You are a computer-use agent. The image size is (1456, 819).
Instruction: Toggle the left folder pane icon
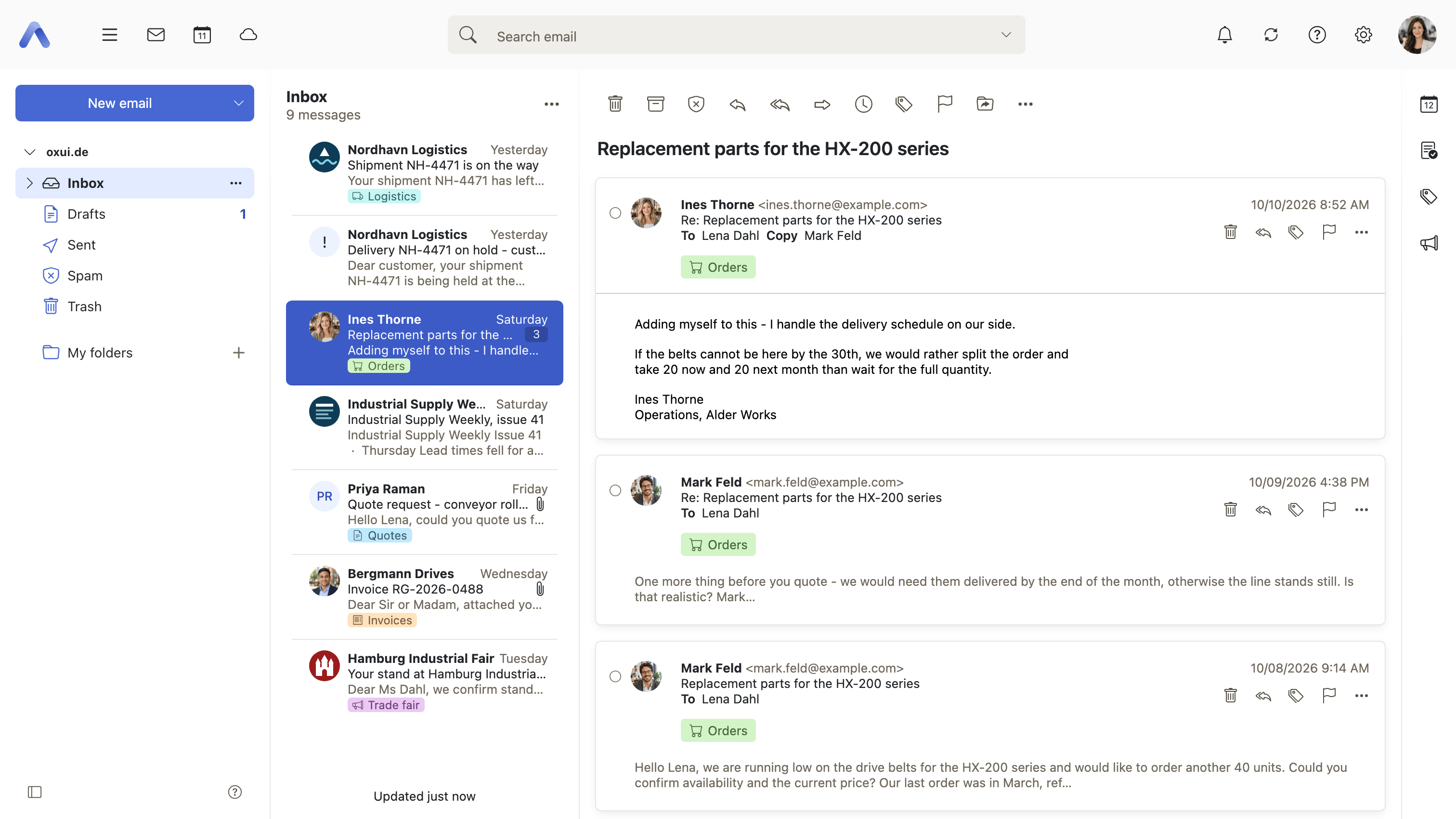coord(35,792)
